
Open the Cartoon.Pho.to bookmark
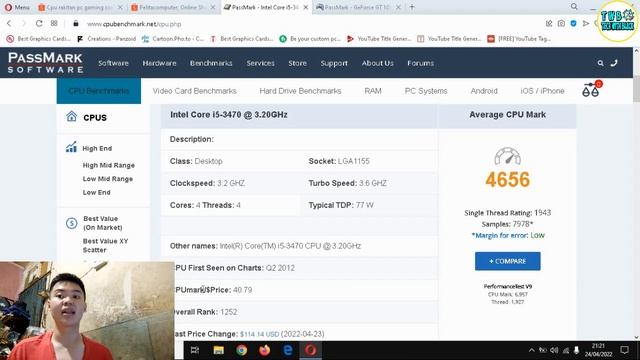click(173, 39)
